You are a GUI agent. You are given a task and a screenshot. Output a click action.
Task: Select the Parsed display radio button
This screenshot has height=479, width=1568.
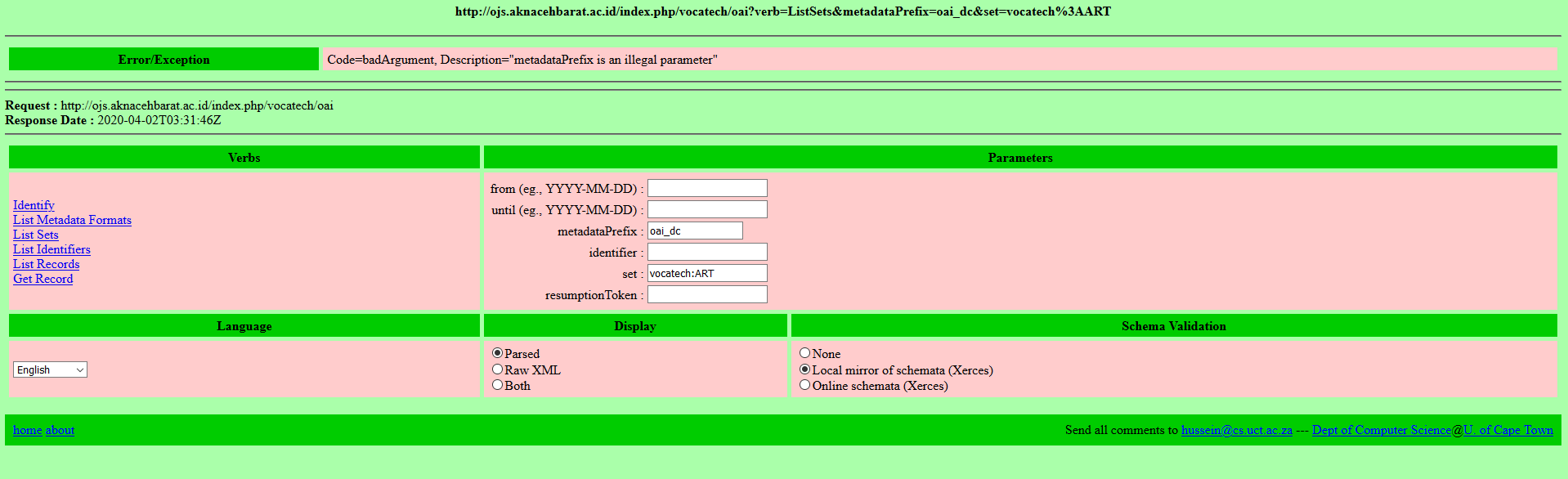click(x=497, y=353)
